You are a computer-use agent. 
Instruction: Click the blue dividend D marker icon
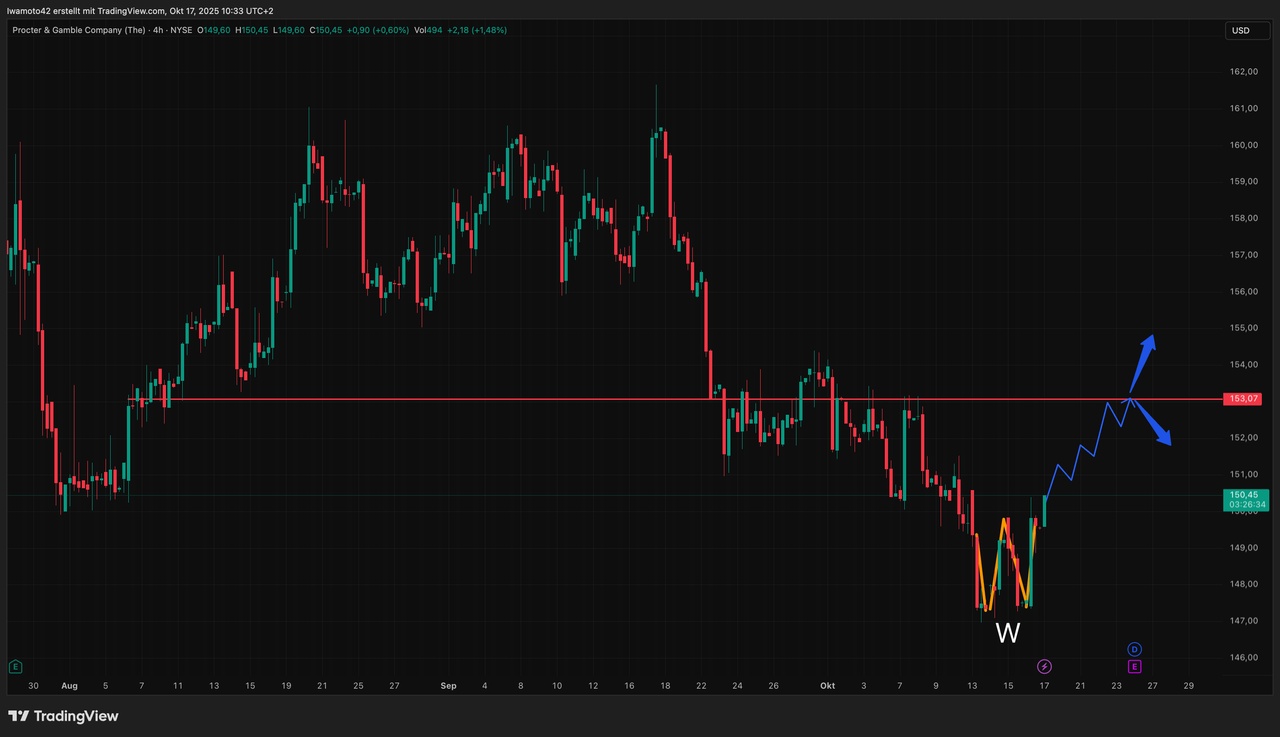tap(1134, 650)
